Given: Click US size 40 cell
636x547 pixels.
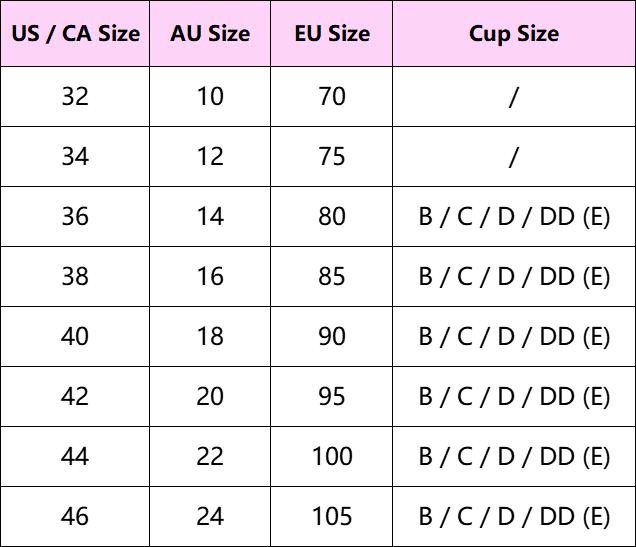Looking at the screenshot, I should pyautogui.click(x=75, y=337).
